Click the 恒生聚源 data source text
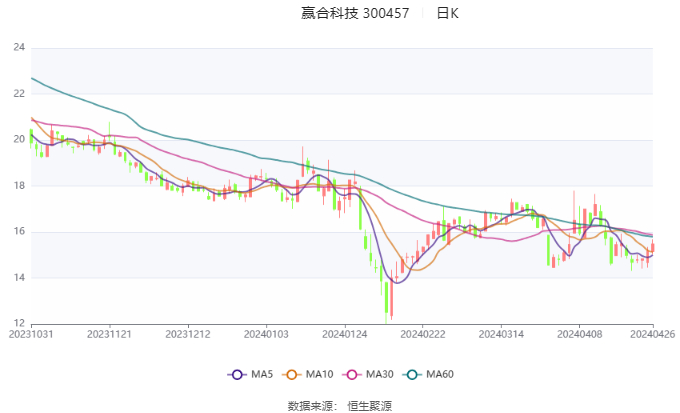This screenshot has height=413, width=680. pos(369,405)
